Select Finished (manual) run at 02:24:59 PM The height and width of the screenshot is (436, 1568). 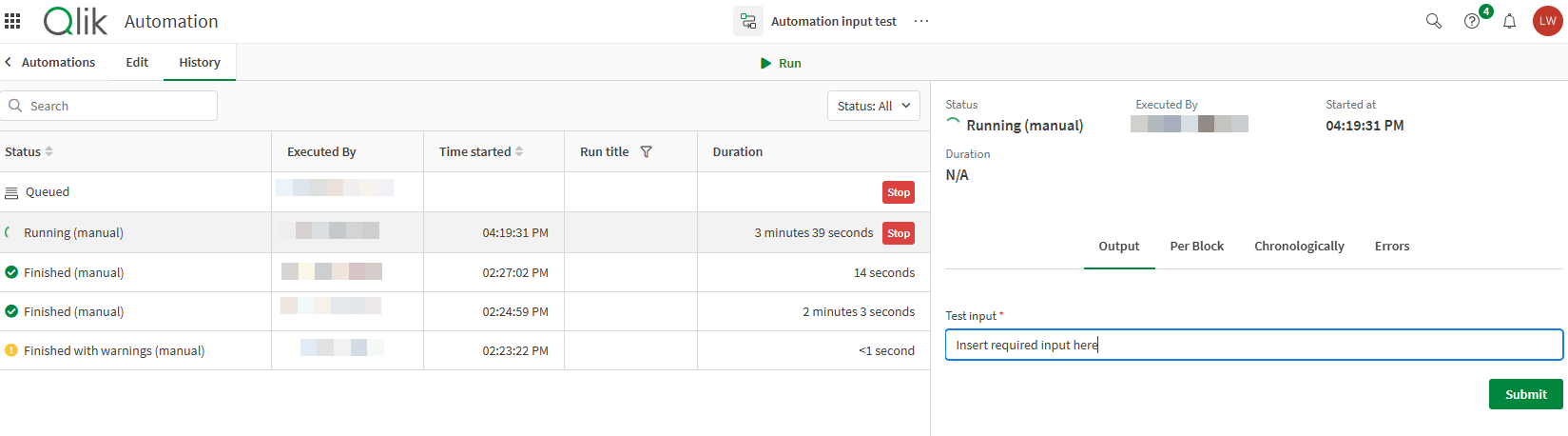[x=465, y=311]
